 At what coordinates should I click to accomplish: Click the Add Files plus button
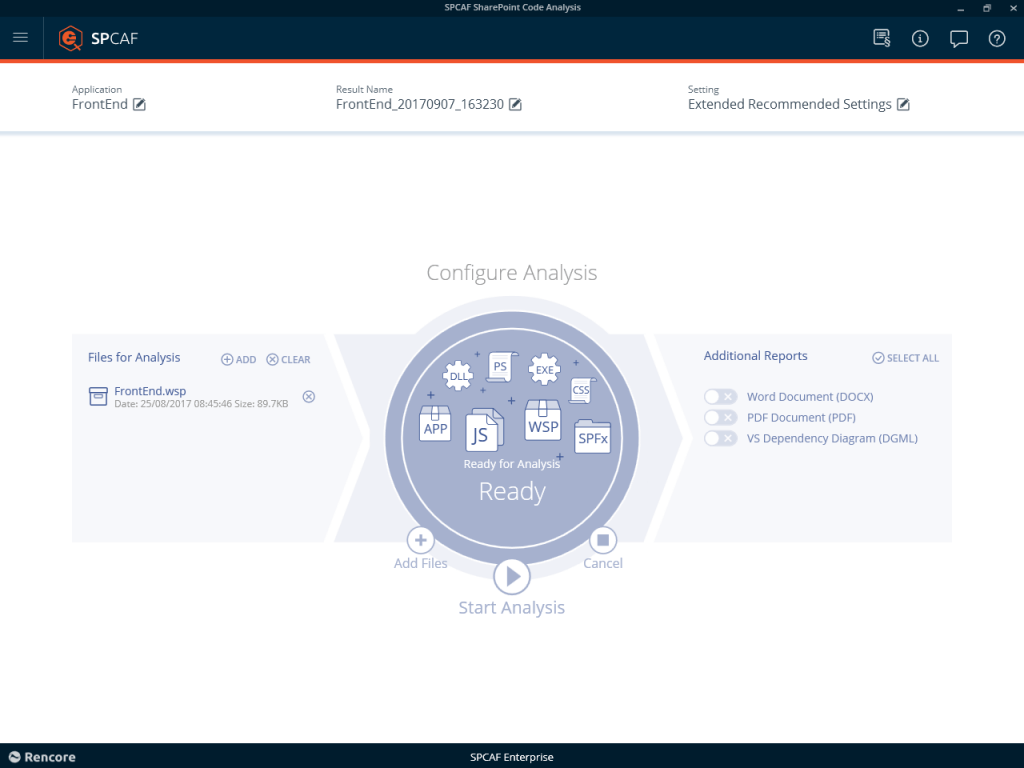[x=421, y=540]
